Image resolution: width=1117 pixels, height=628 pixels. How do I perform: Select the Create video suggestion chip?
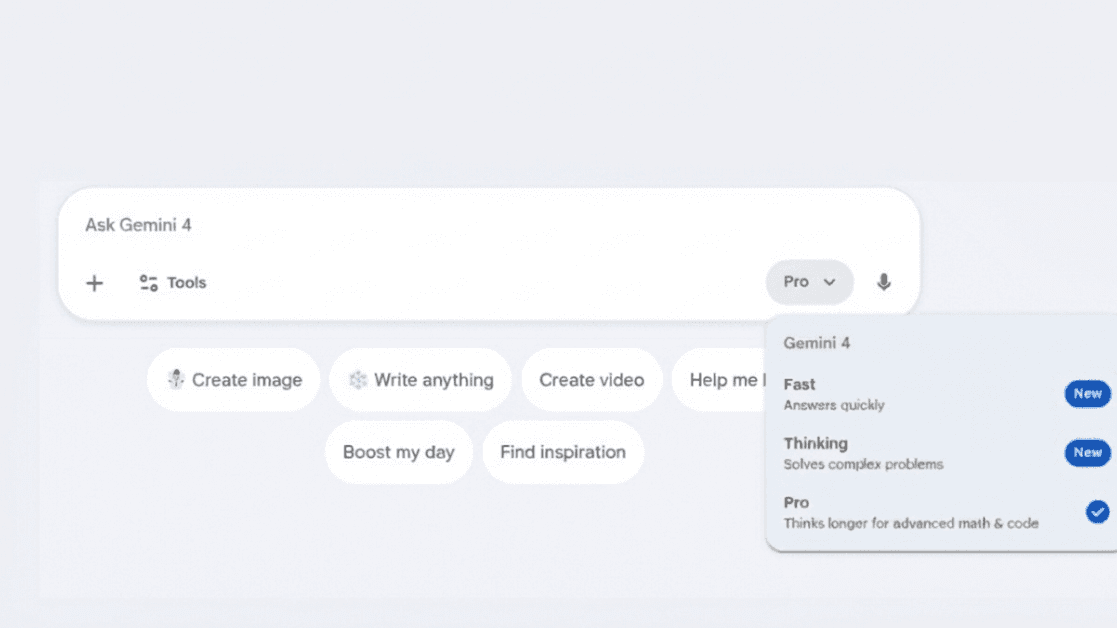coord(591,380)
